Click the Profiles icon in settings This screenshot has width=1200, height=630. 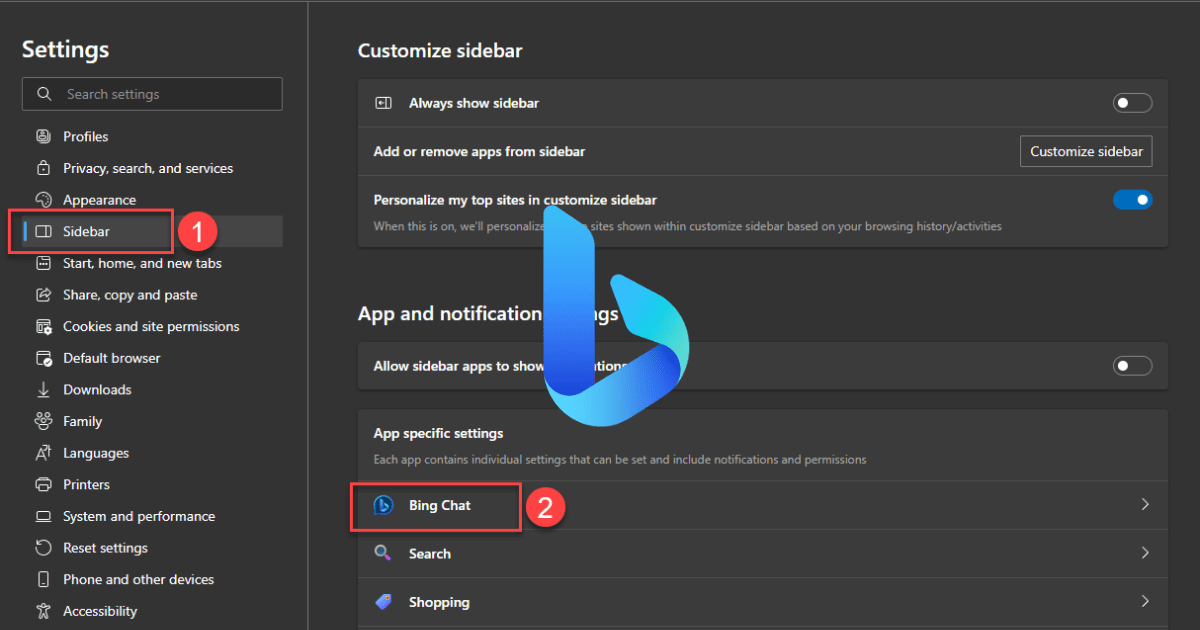[x=43, y=137]
